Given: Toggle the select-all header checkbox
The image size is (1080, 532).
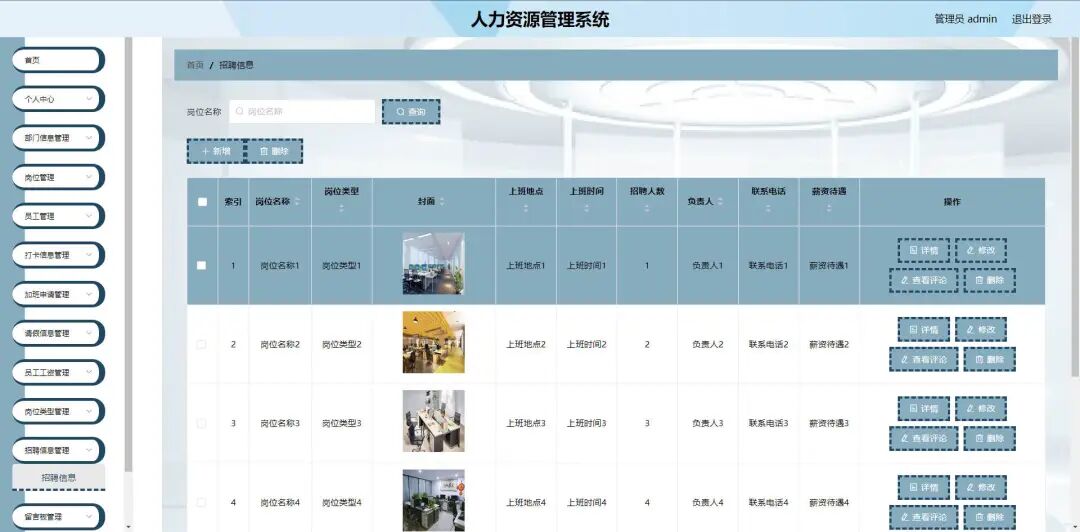Looking at the screenshot, I should coord(202,202).
